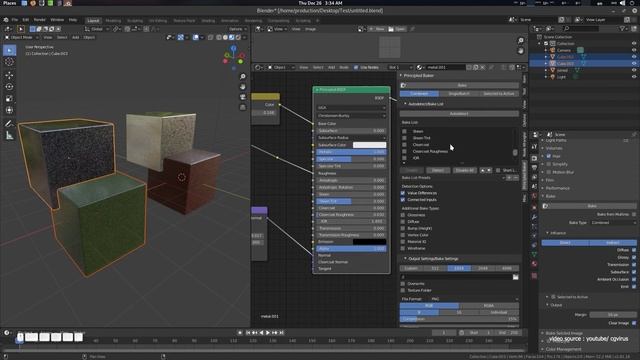The image size is (640, 360).
Task: Choose the Rotate tool in viewport toolbar
Action: (x=9, y=87)
